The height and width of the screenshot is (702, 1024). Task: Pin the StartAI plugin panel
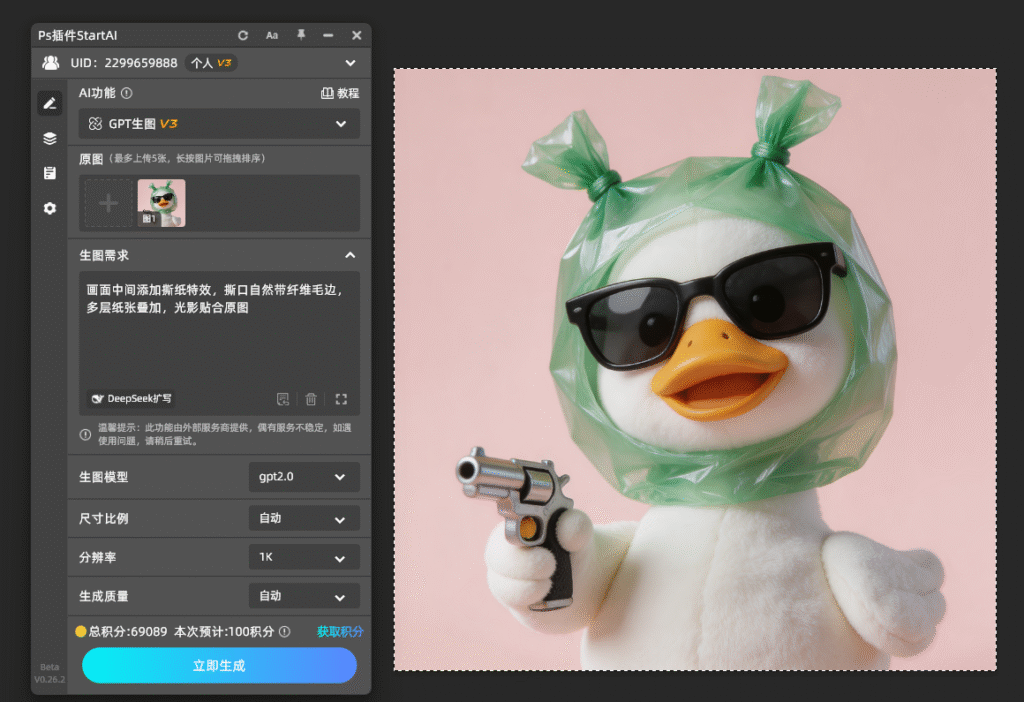301,35
